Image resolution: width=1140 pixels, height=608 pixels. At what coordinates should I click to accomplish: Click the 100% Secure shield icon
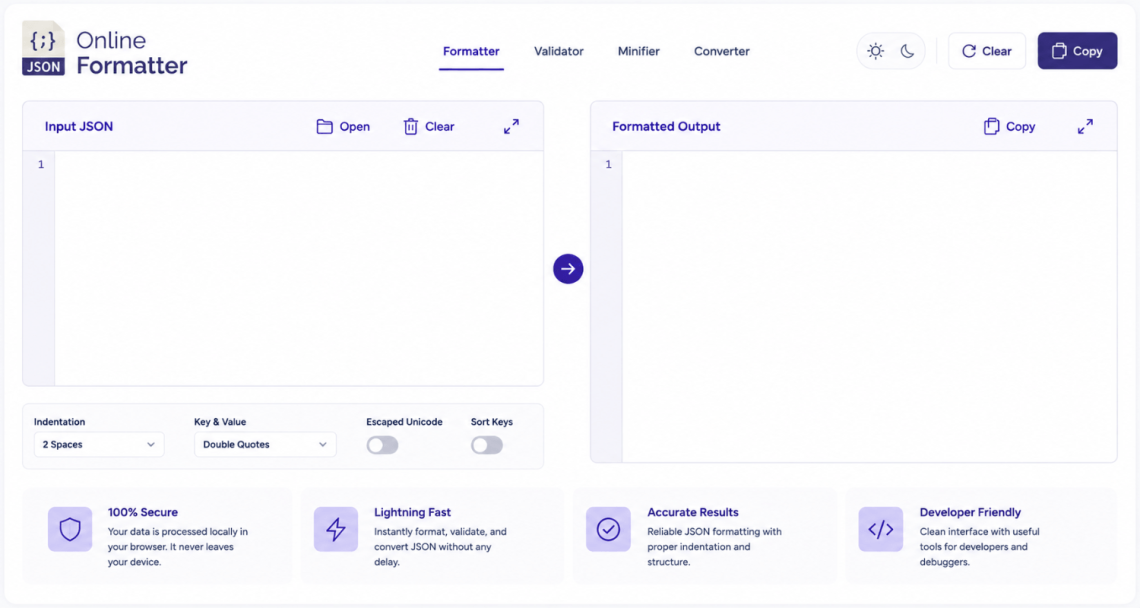click(x=70, y=529)
